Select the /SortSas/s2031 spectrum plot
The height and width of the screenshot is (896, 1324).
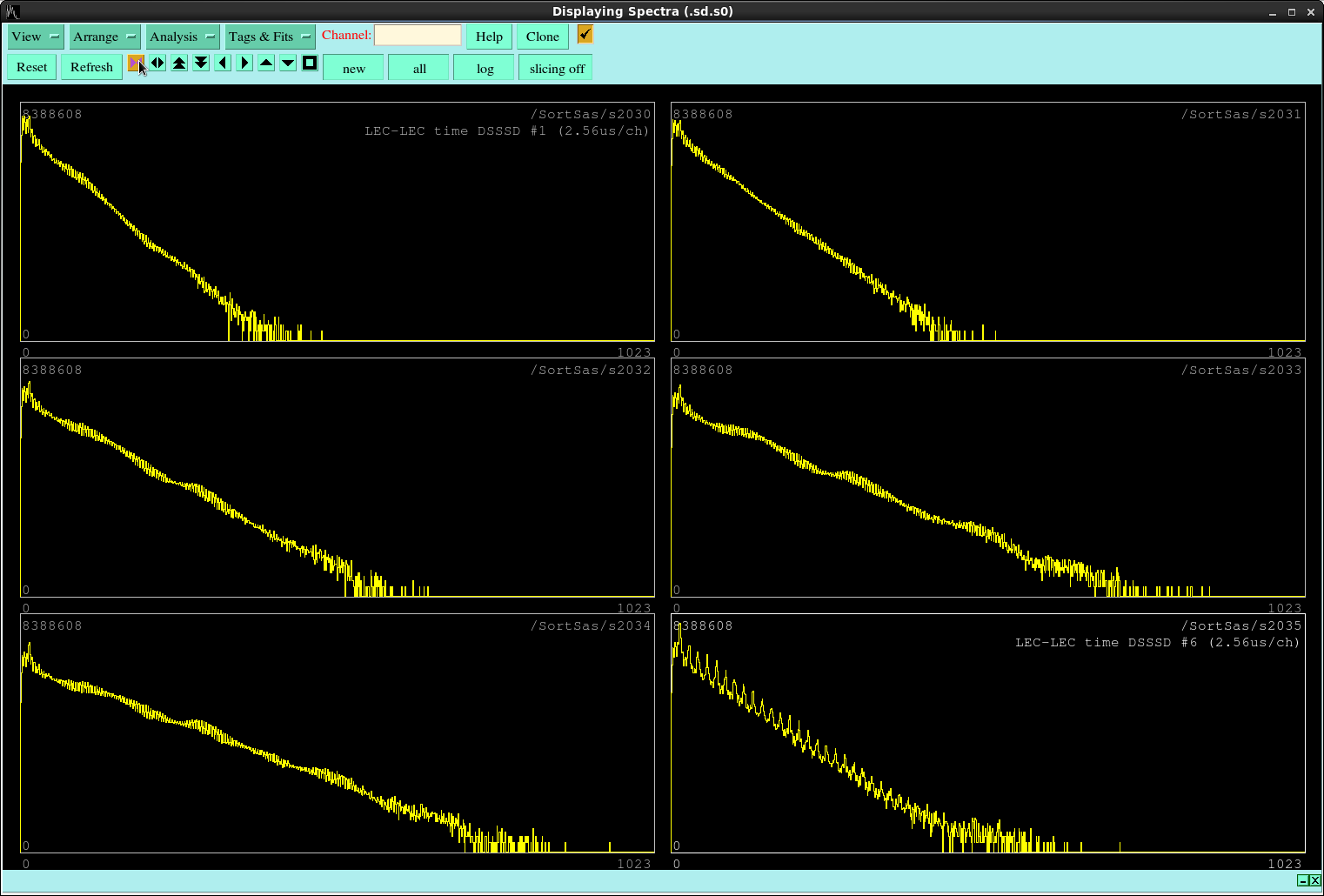click(x=988, y=221)
